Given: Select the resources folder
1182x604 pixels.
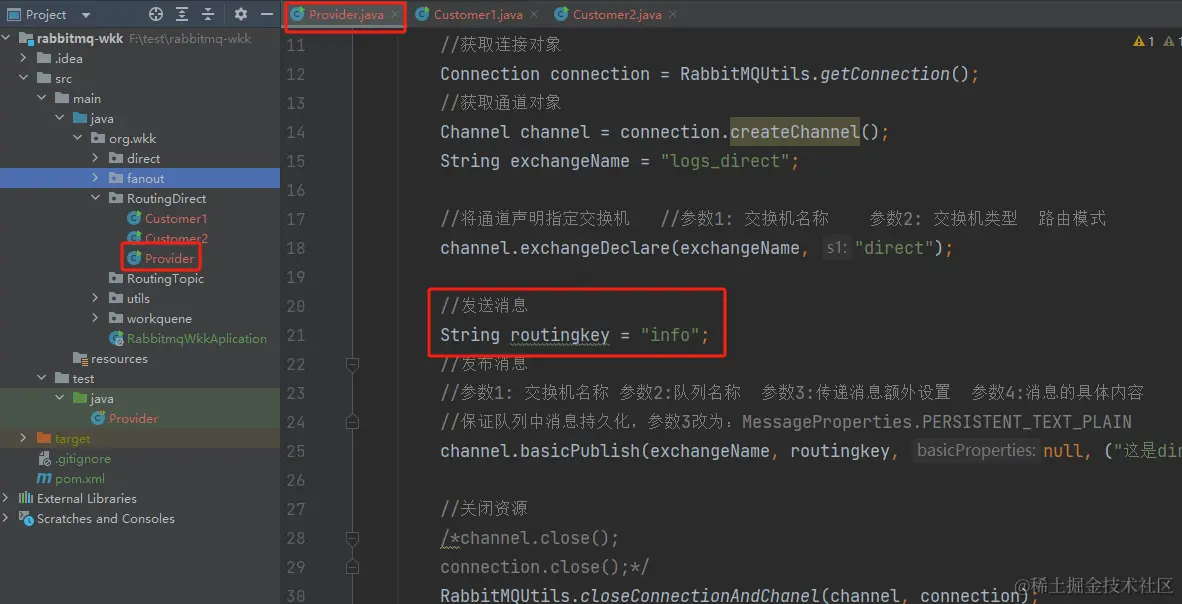Looking at the screenshot, I should 119,358.
